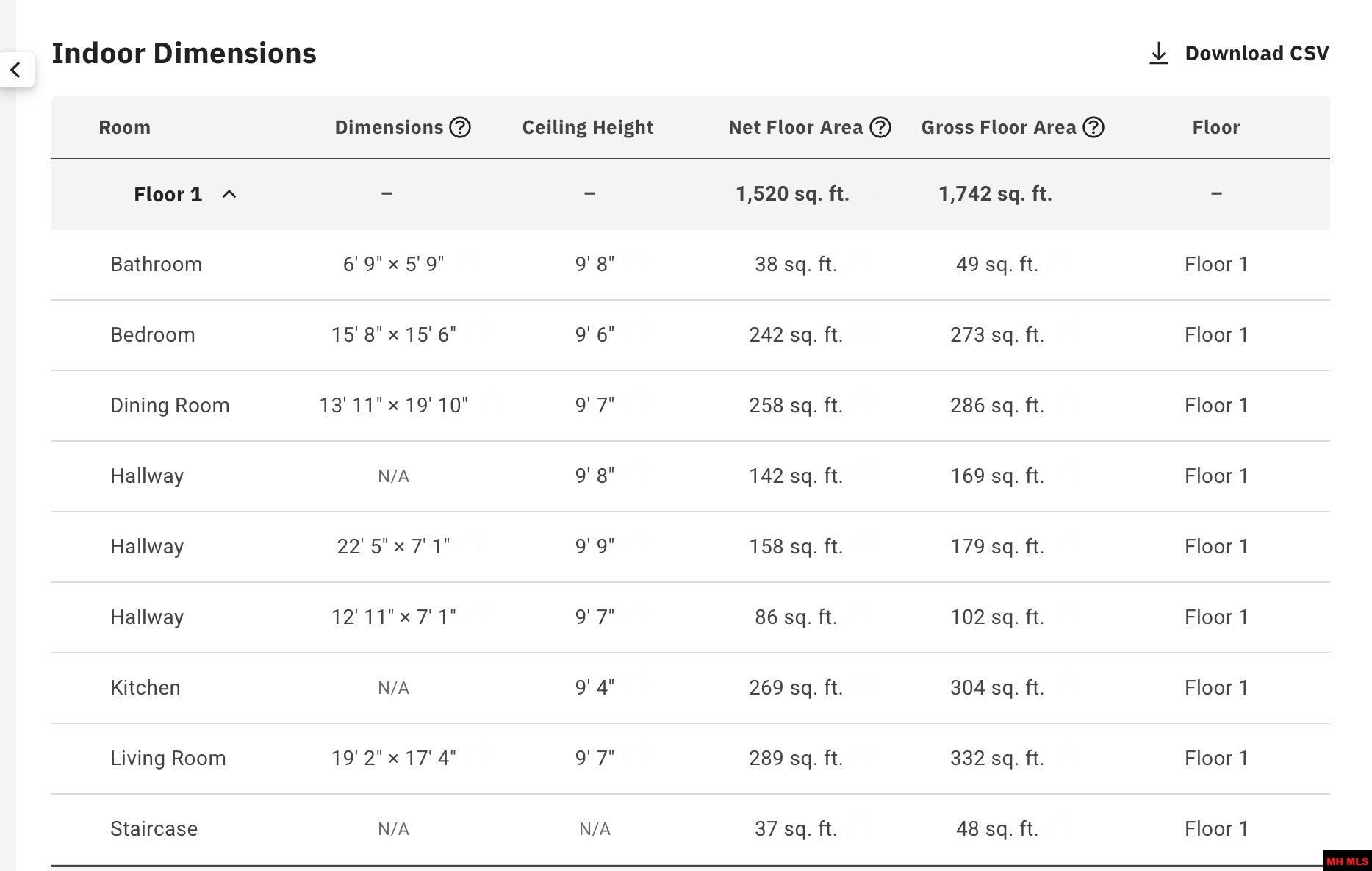Select the 142 sq. ft. net area

(x=796, y=476)
